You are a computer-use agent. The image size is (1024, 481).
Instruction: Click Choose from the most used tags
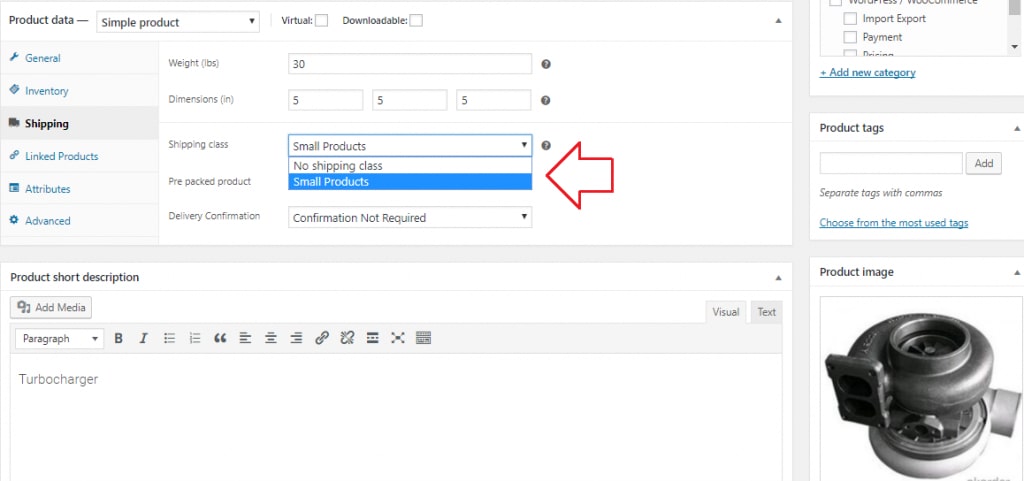click(x=893, y=223)
